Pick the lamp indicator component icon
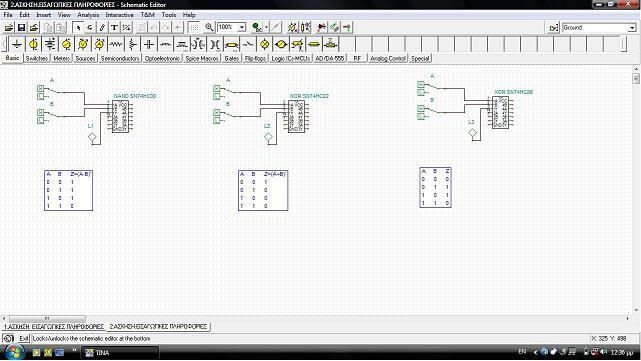Viewport: 641px width, 361px height. (x=264, y=44)
